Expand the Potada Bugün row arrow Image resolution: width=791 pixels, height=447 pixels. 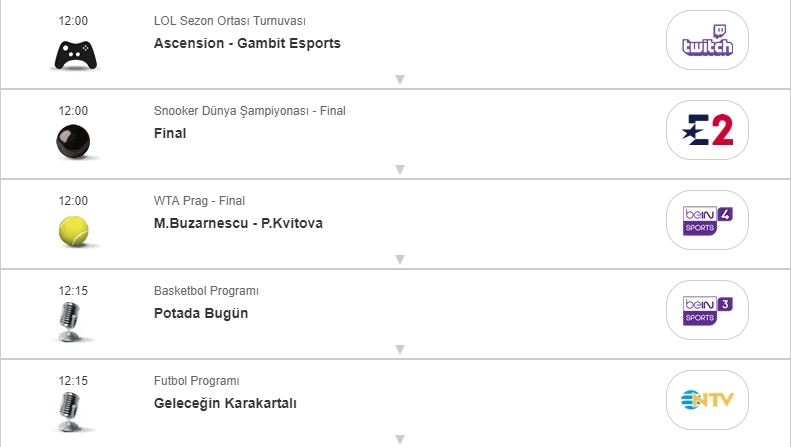400,349
